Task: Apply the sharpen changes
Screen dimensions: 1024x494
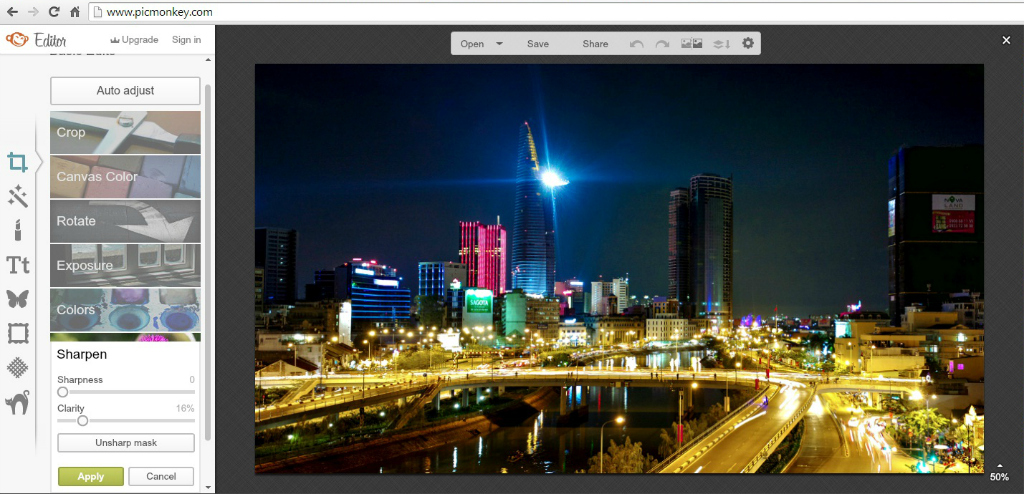Action: pyautogui.click(x=91, y=476)
